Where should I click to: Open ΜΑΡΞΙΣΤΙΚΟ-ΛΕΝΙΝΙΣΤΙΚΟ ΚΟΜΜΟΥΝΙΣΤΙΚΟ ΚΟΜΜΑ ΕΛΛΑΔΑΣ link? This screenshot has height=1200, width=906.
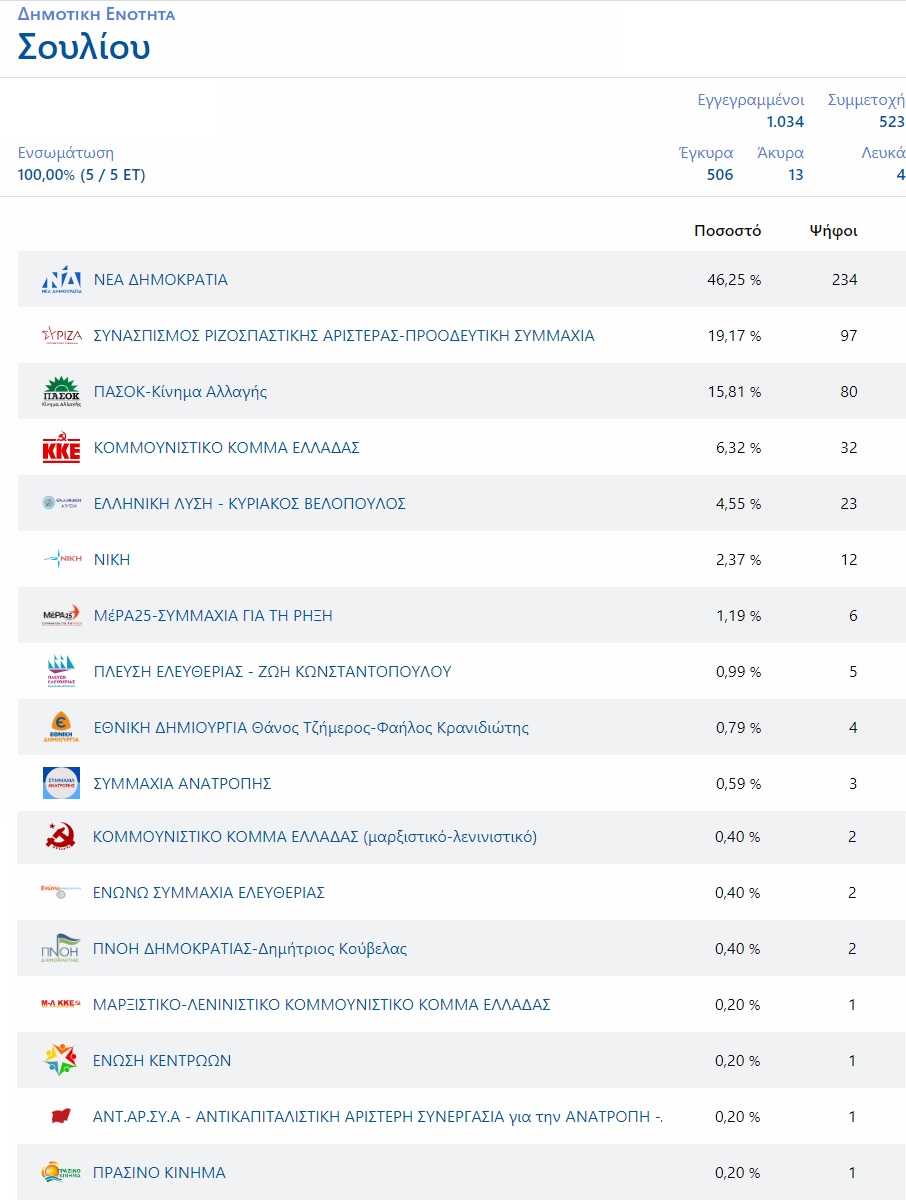tap(322, 1004)
